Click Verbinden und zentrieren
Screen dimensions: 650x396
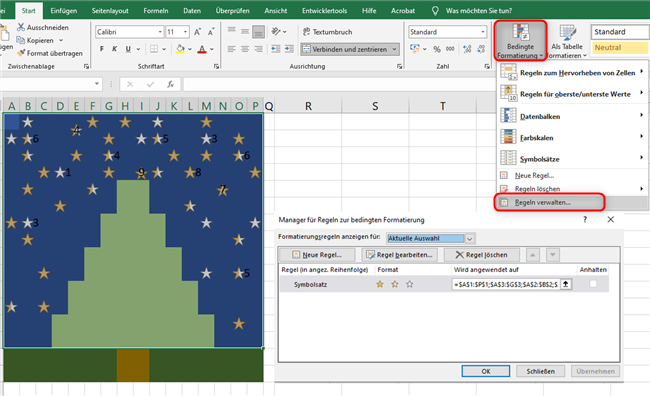click(345, 49)
